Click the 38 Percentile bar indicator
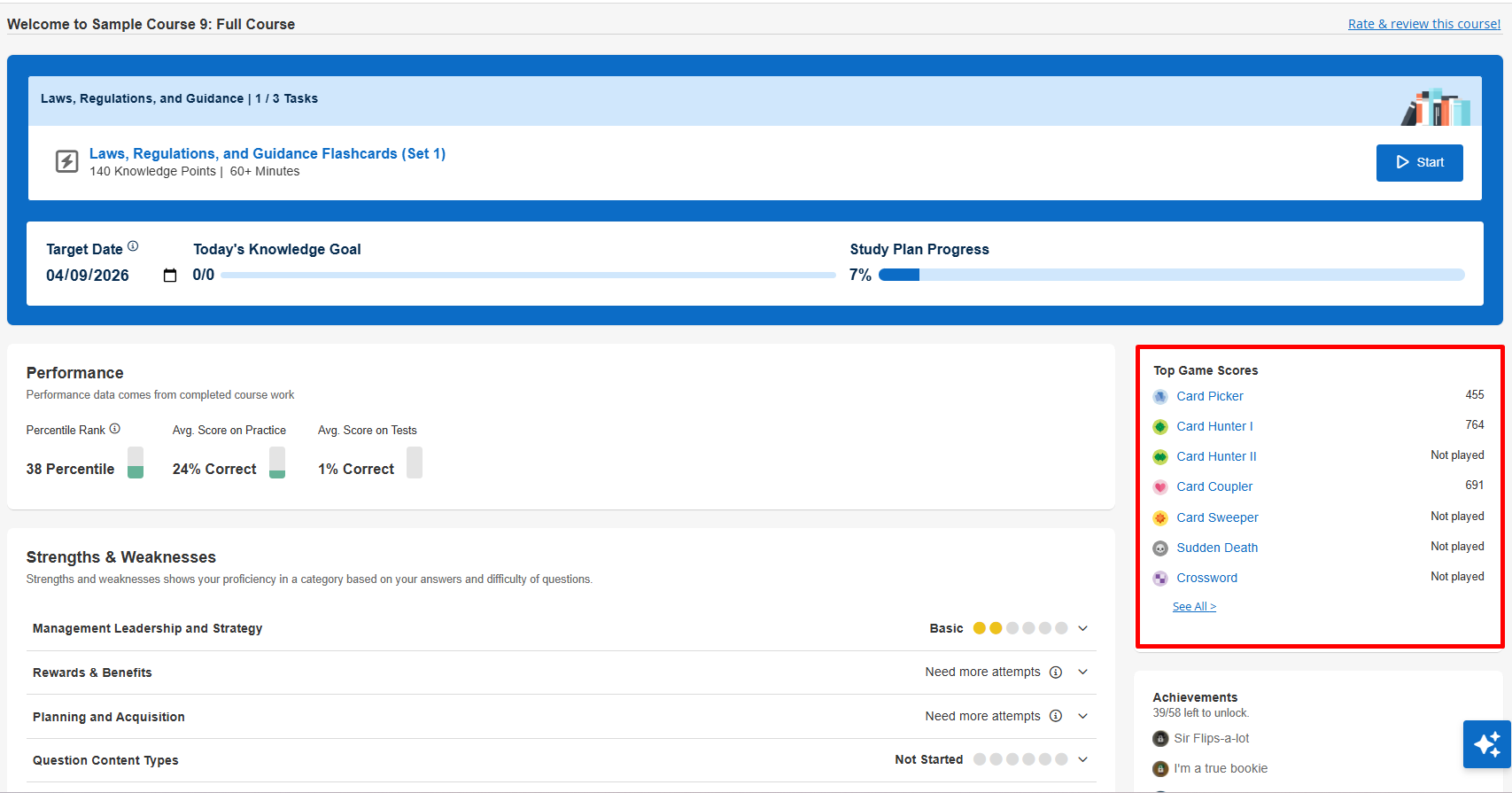 point(136,463)
